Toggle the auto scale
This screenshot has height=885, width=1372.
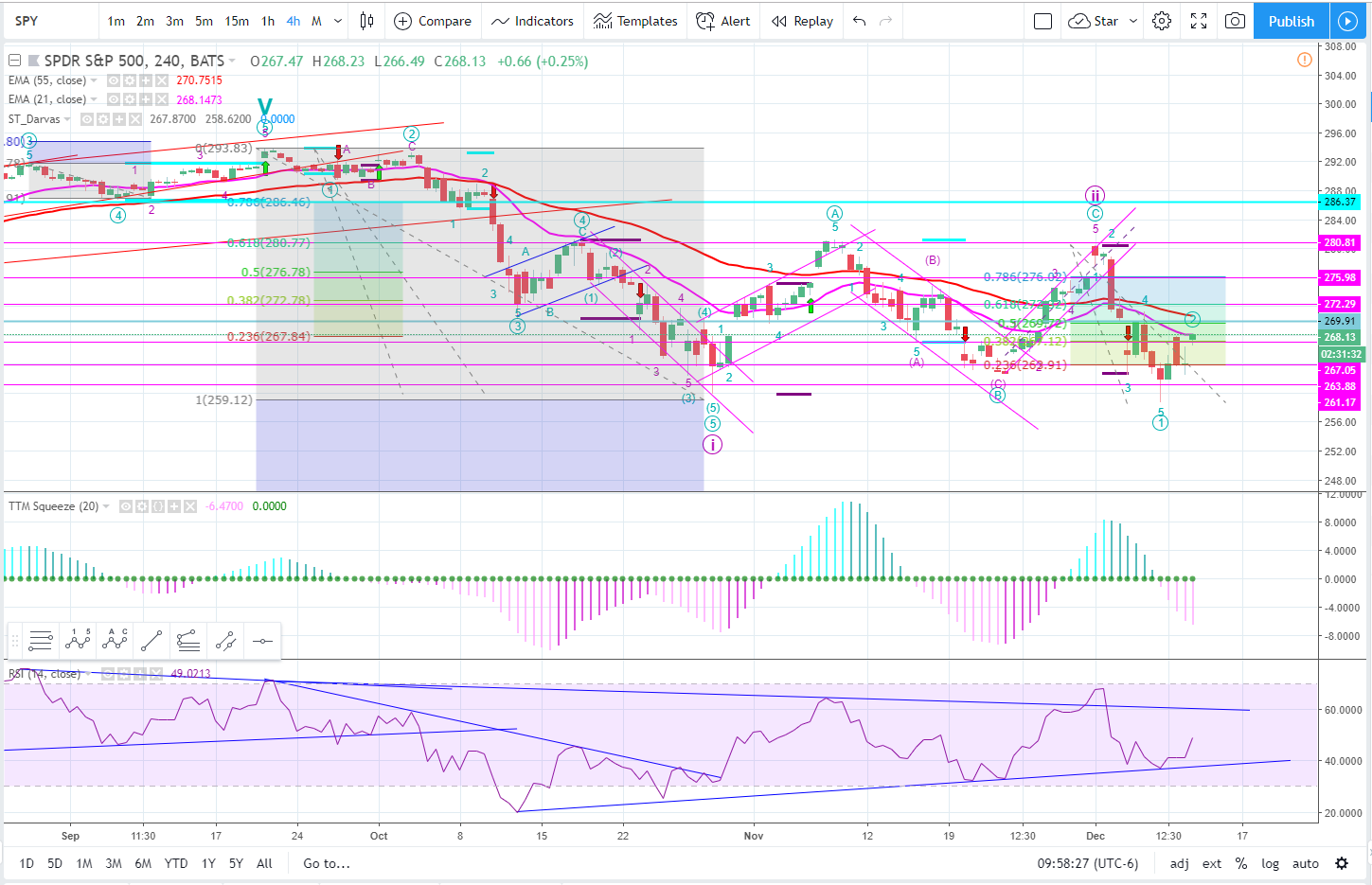pos(1306,863)
